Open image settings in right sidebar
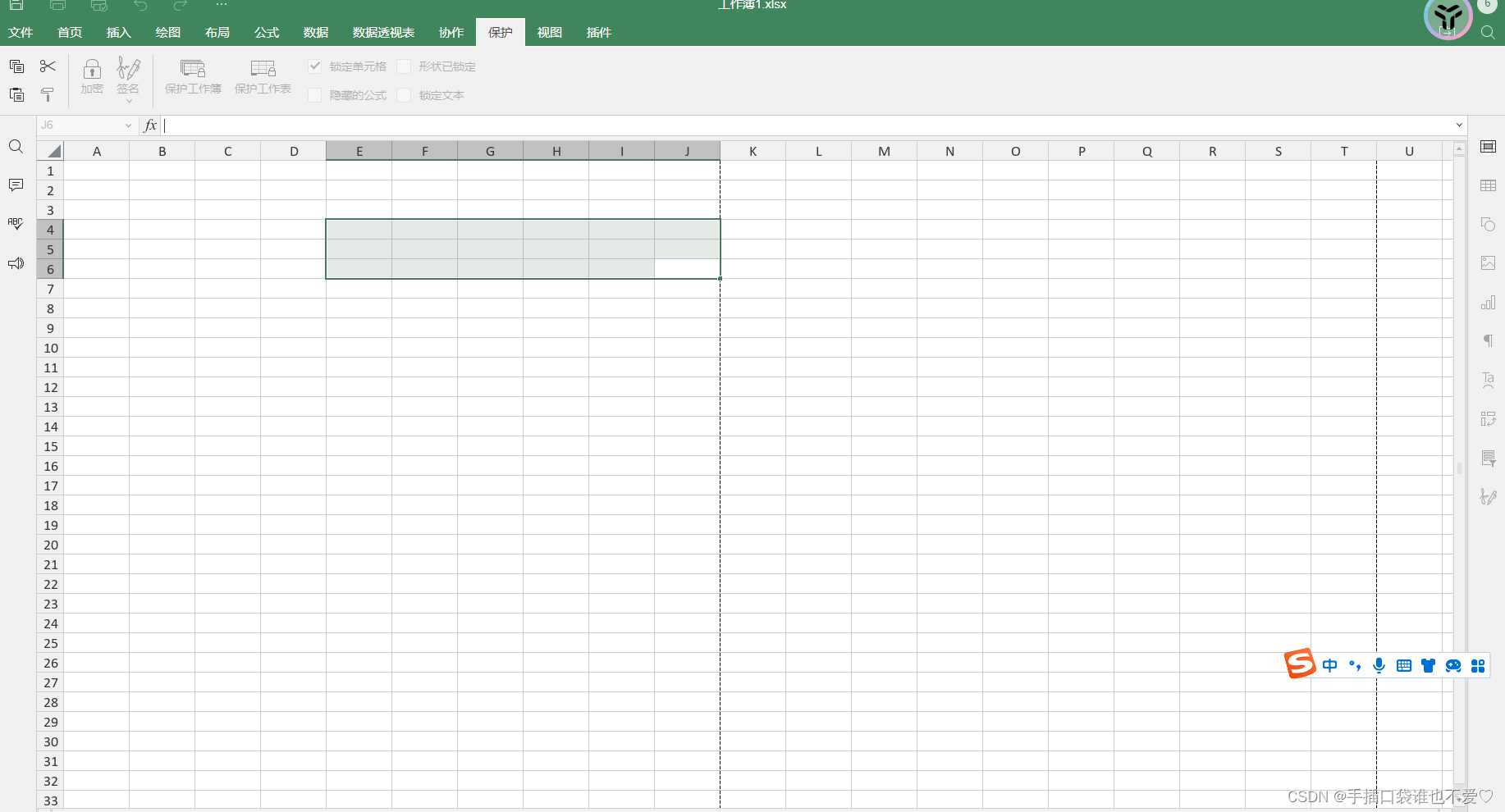The width and height of the screenshot is (1505, 812). click(x=1488, y=263)
